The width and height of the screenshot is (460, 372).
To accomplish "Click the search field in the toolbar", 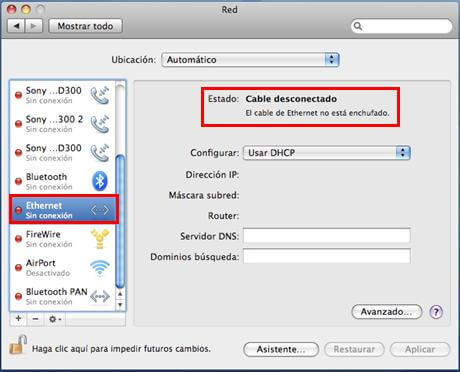I will pos(402,26).
